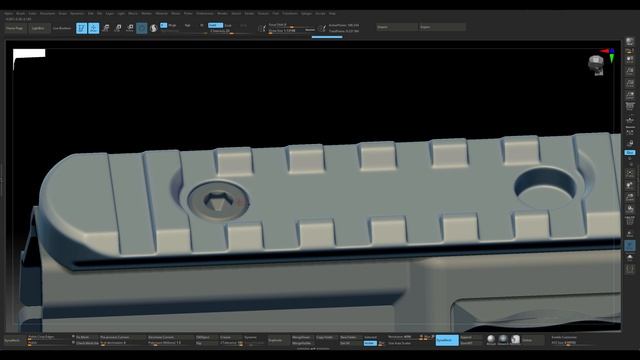Screen dimensions: 640x360
Task: Adjust the Draw Size slider
Action: tap(286, 31)
